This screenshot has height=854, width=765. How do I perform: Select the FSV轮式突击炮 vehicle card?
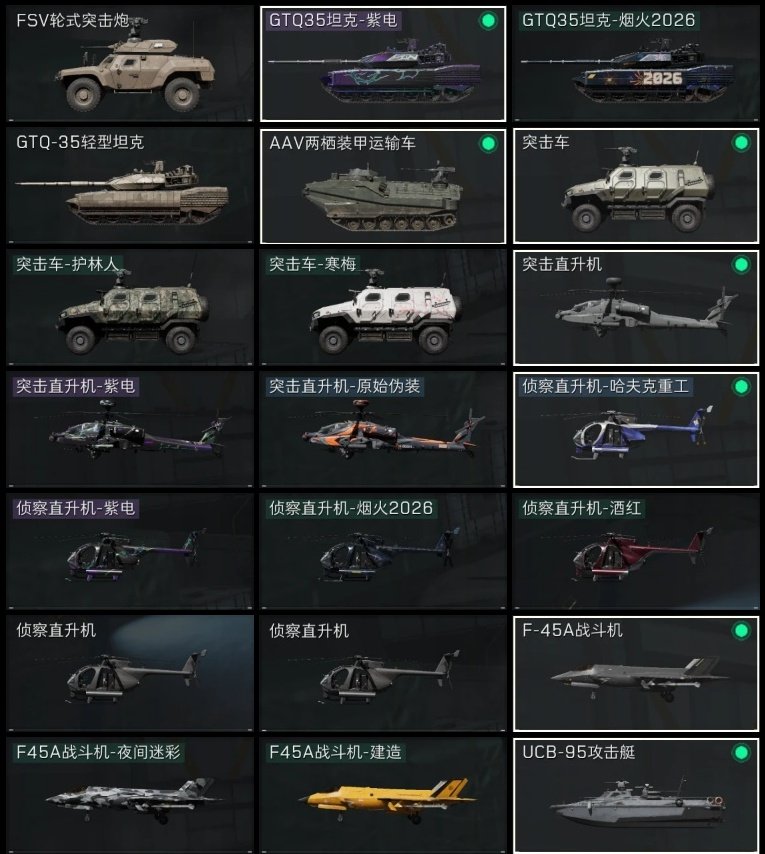tap(130, 64)
